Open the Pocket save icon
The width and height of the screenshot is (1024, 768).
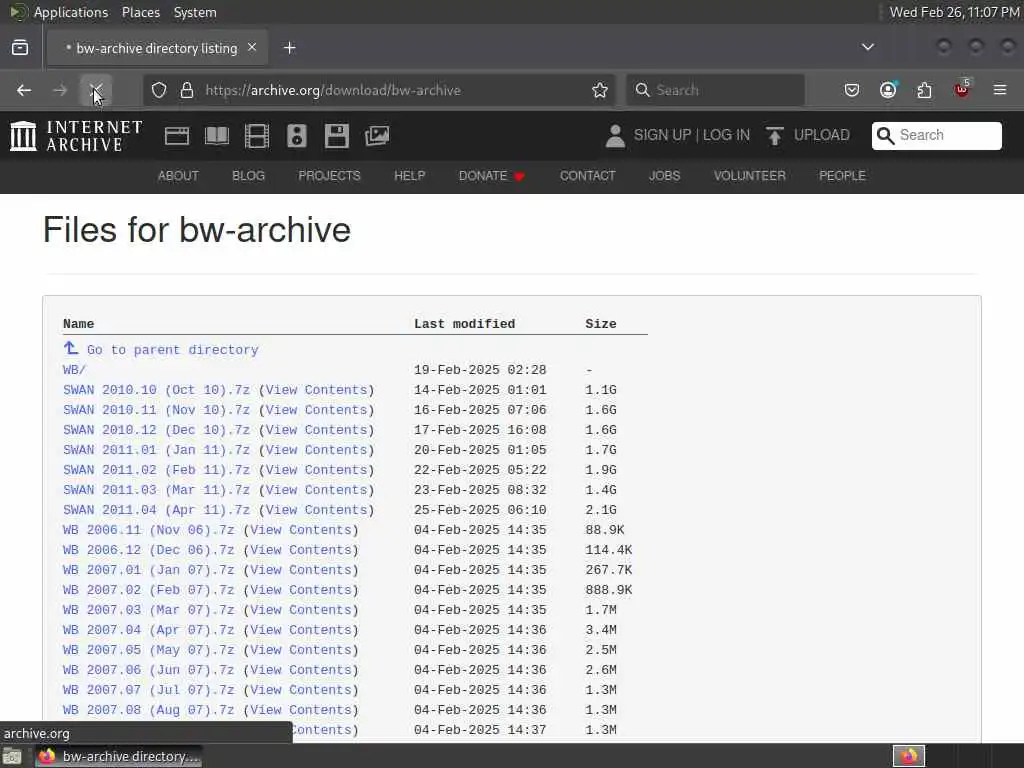click(x=852, y=90)
